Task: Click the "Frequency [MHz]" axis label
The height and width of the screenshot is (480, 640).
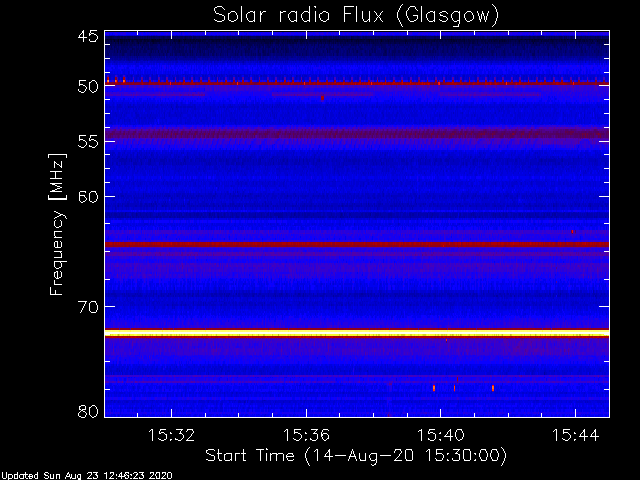Action: click(57, 224)
